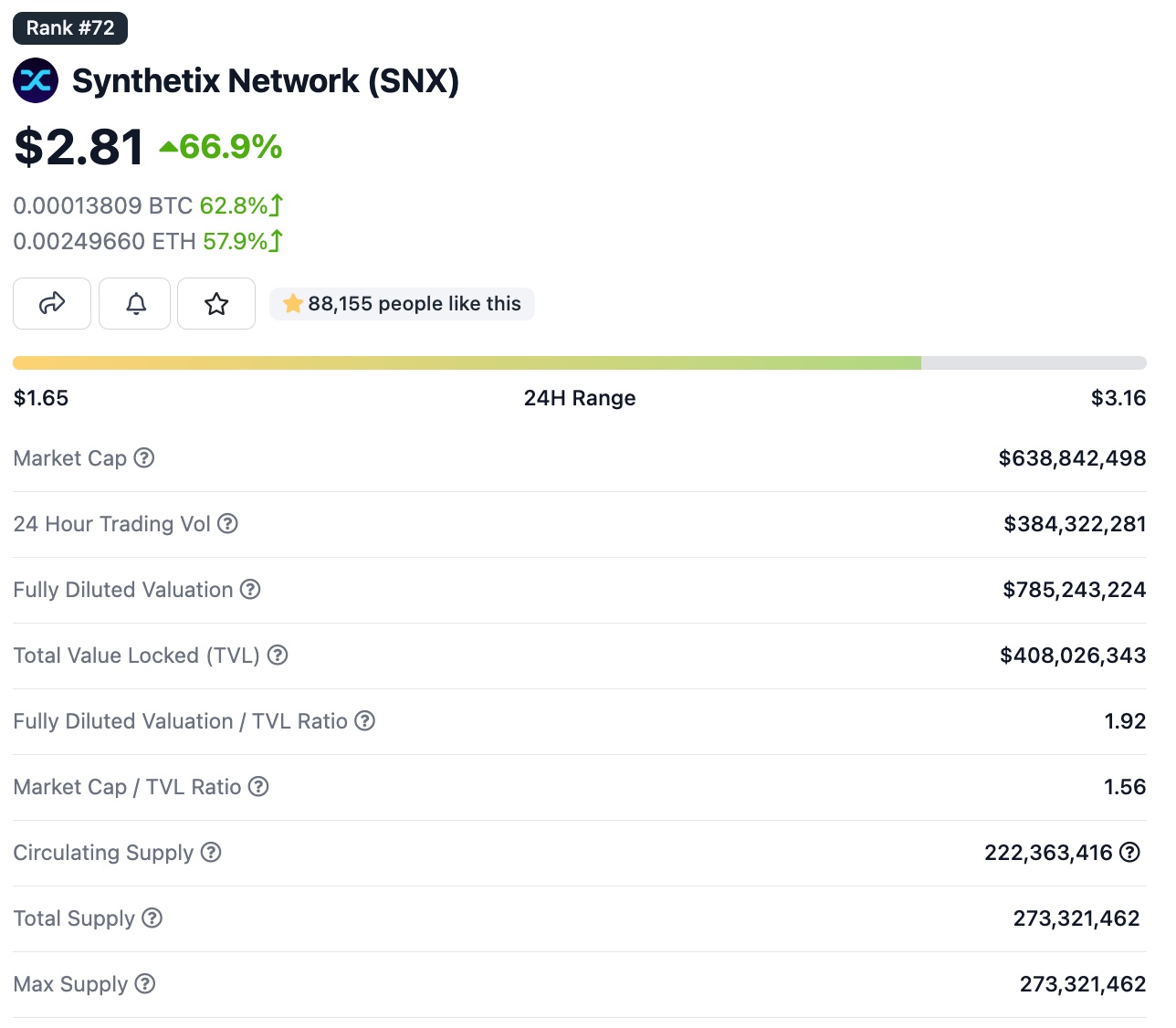Select Total Supply value 273,321,462

pos(1076,918)
